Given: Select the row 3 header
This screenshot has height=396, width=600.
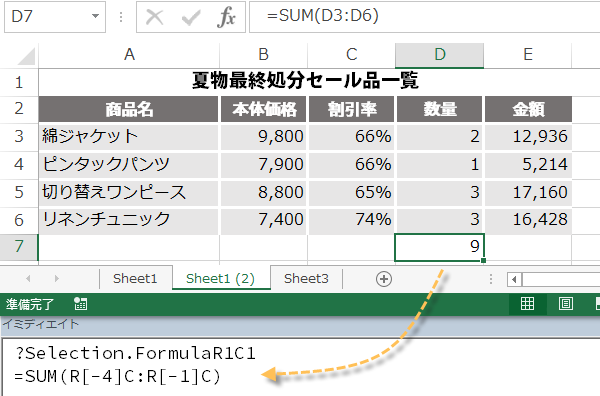Looking at the screenshot, I should [x=19, y=137].
